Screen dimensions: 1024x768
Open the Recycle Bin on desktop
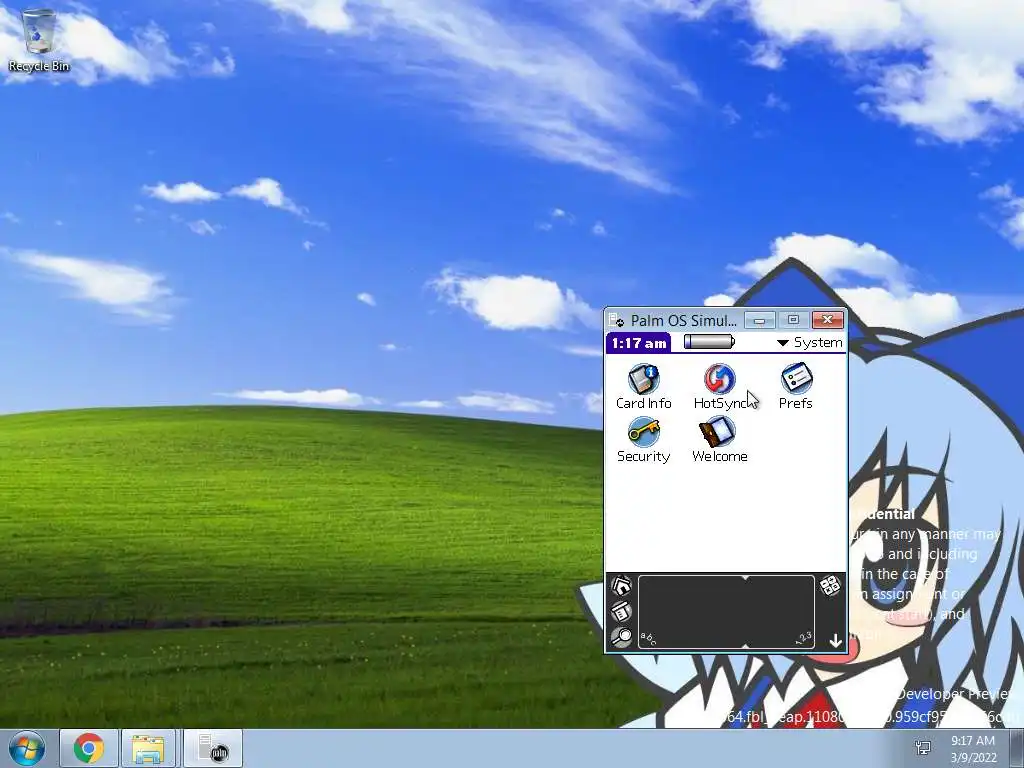39,40
